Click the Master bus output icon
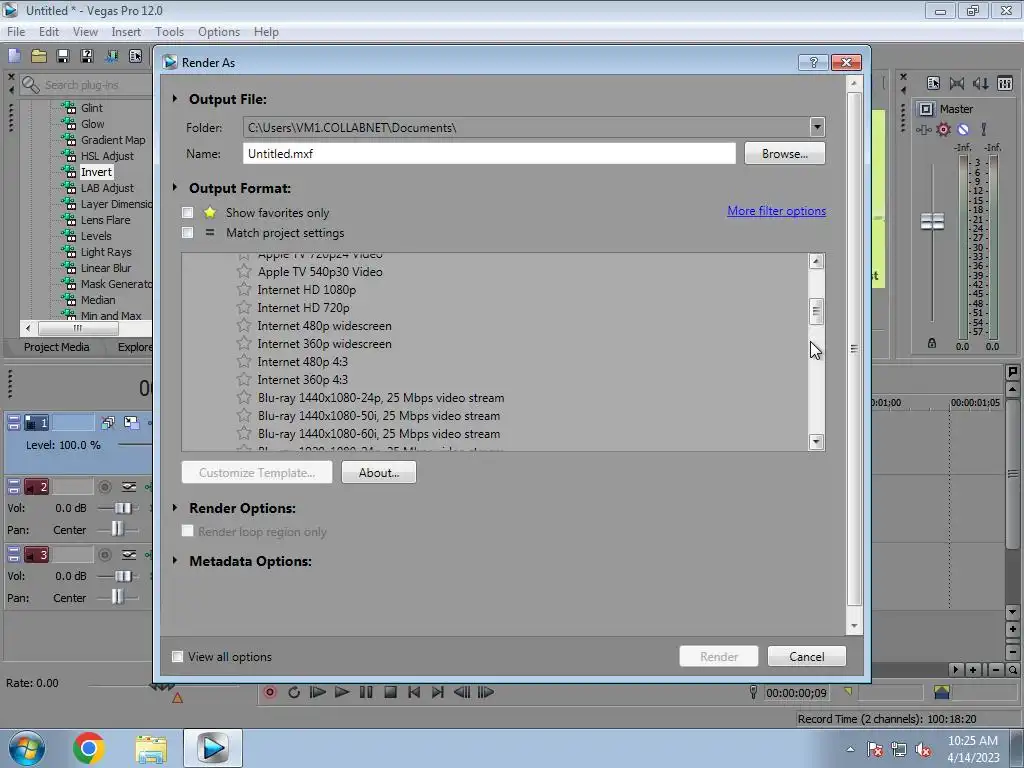This screenshot has width=1024, height=768. [925, 109]
